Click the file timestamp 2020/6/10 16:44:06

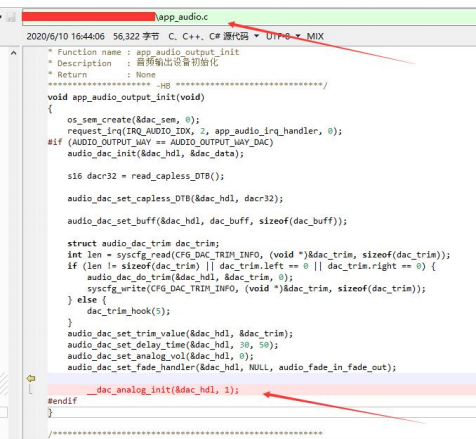pos(66,36)
